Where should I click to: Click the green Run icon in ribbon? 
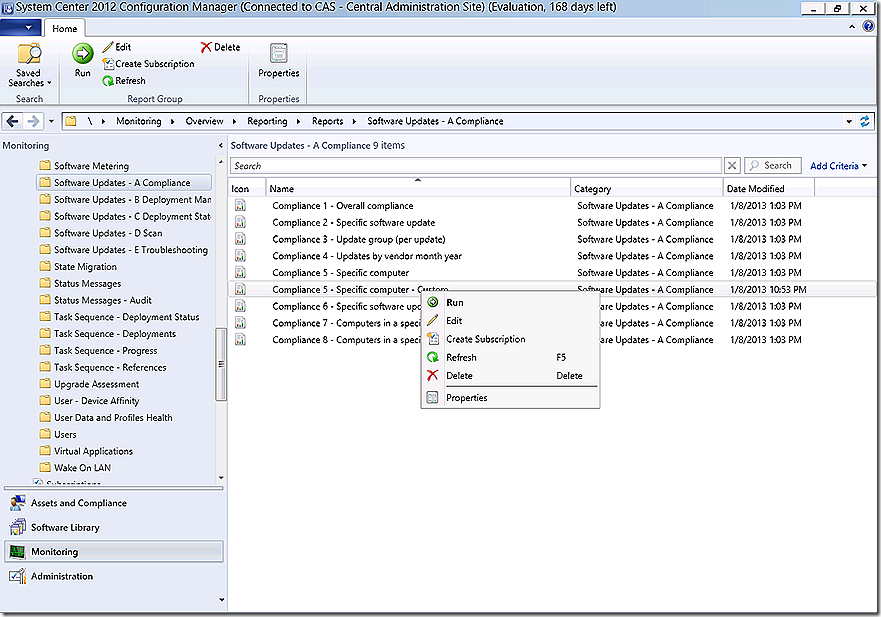[83, 54]
